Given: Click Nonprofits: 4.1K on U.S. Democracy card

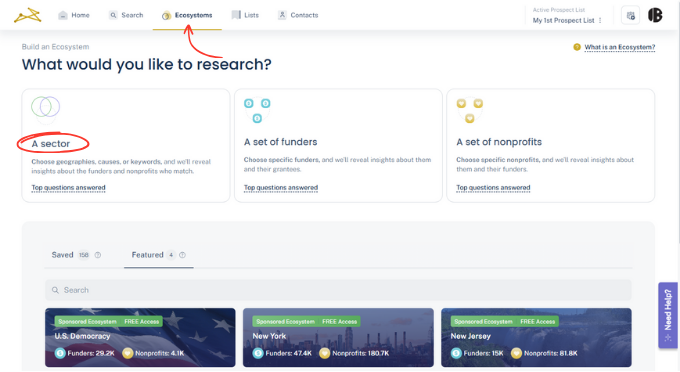Looking at the screenshot, I should coord(160,353).
